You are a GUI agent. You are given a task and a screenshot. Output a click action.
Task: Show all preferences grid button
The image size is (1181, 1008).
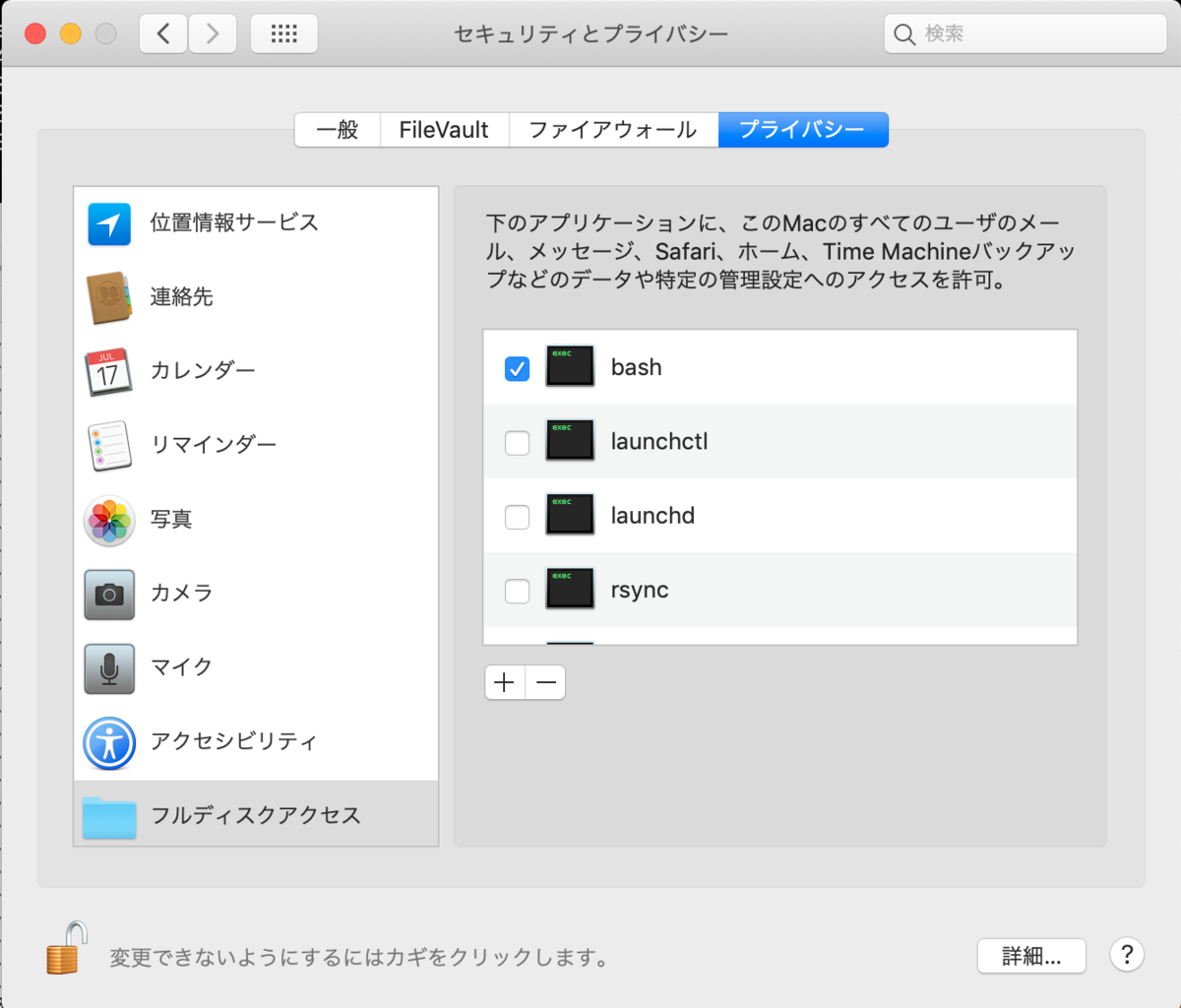[x=283, y=34]
